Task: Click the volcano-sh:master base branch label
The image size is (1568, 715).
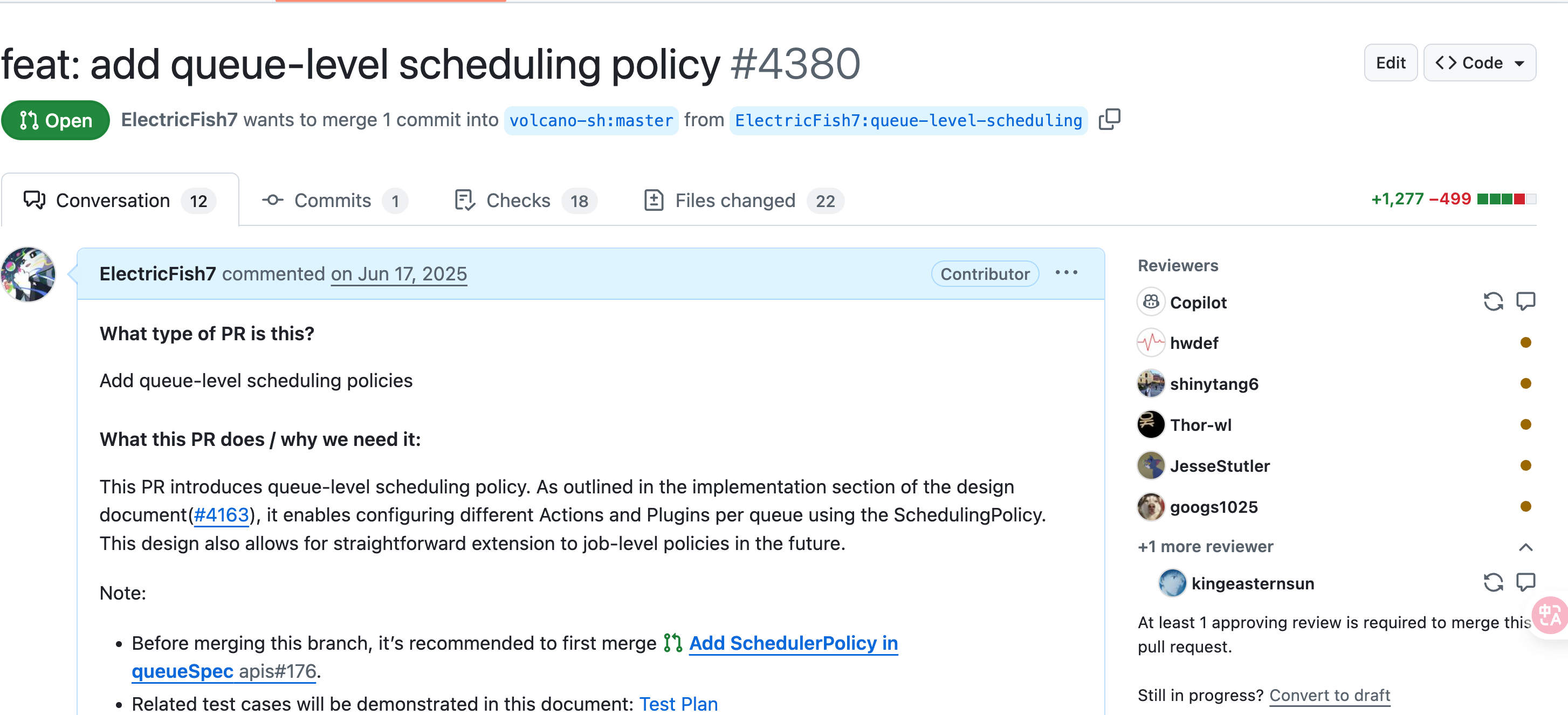Action: point(590,120)
